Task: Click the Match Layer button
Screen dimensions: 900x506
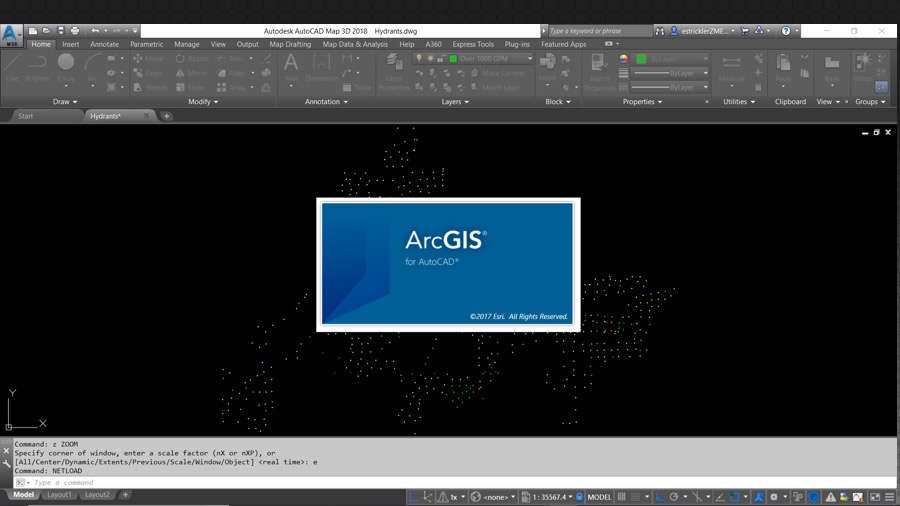Action: click(495, 87)
